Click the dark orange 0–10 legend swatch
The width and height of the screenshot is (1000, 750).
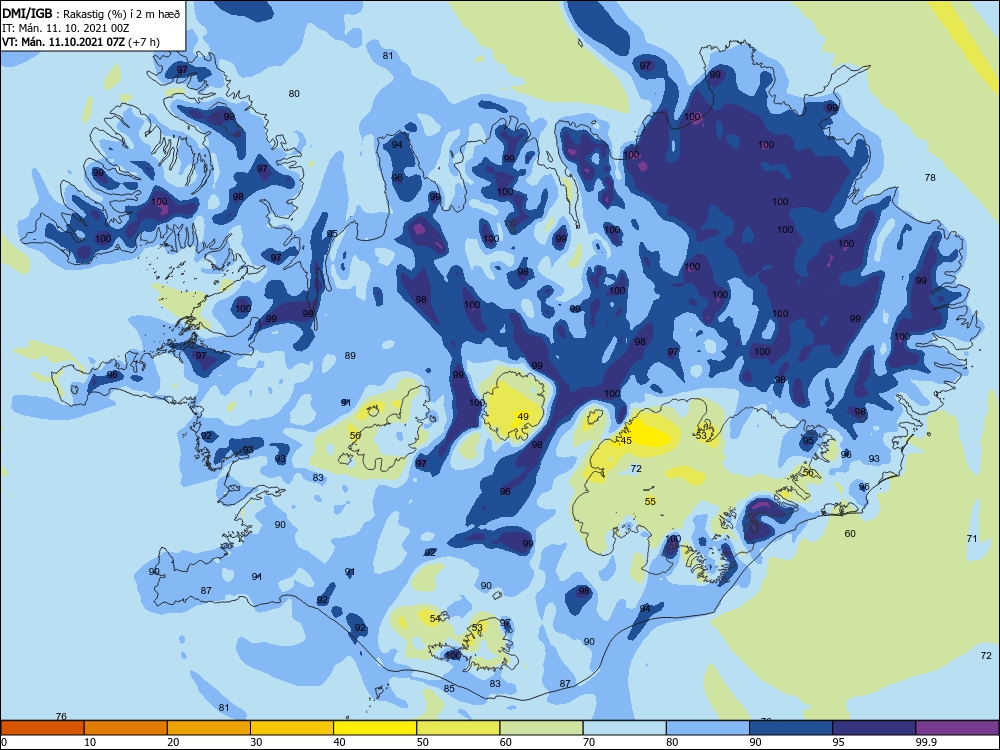tap(42, 728)
